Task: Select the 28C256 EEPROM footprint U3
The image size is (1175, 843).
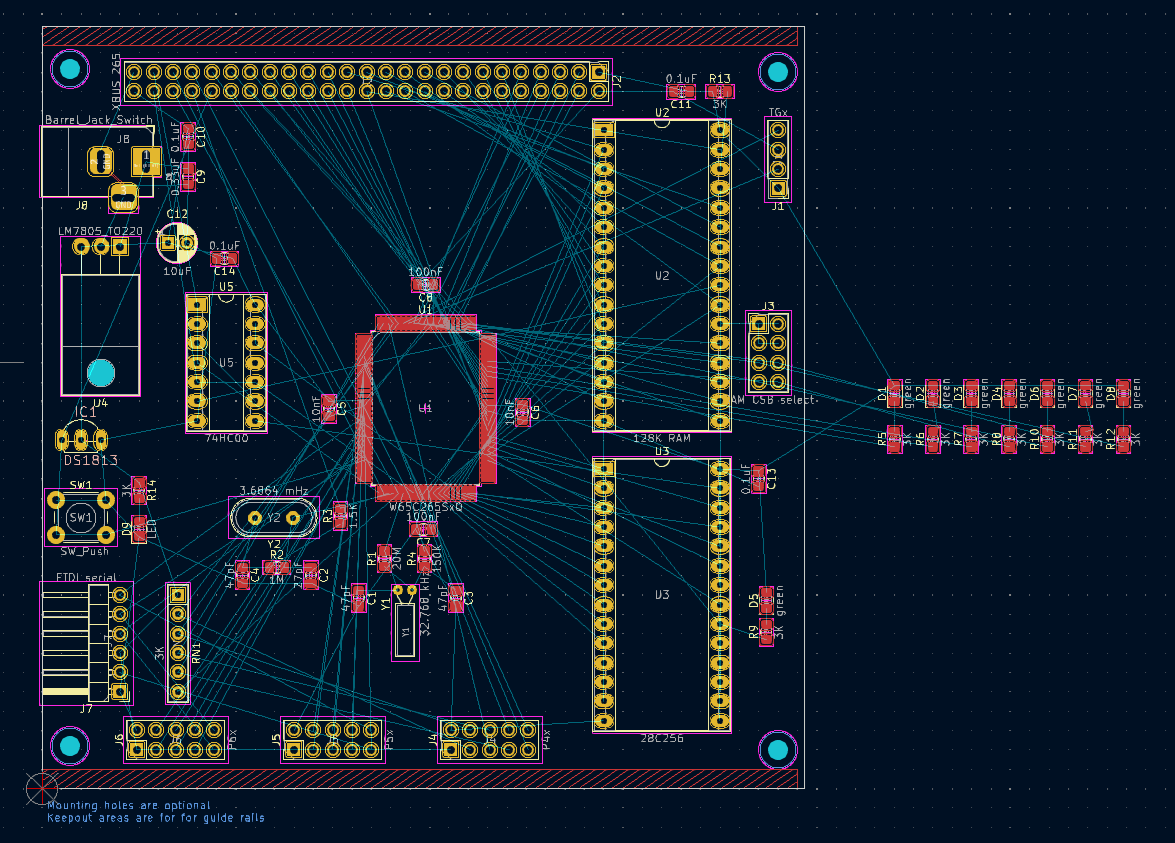Action: tap(661, 595)
